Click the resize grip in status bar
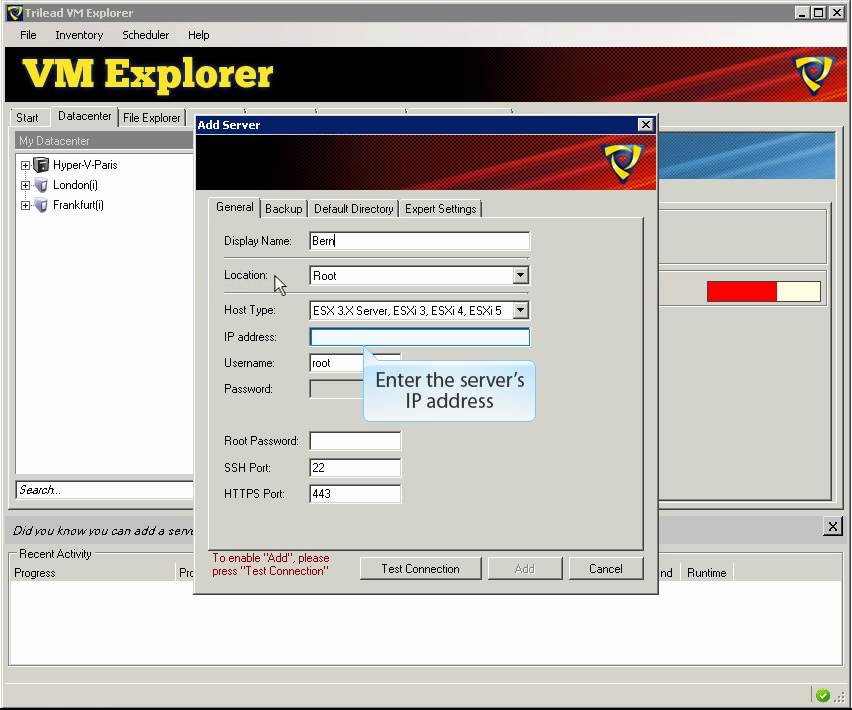The height and width of the screenshot is (710, 852). (840, 696)
